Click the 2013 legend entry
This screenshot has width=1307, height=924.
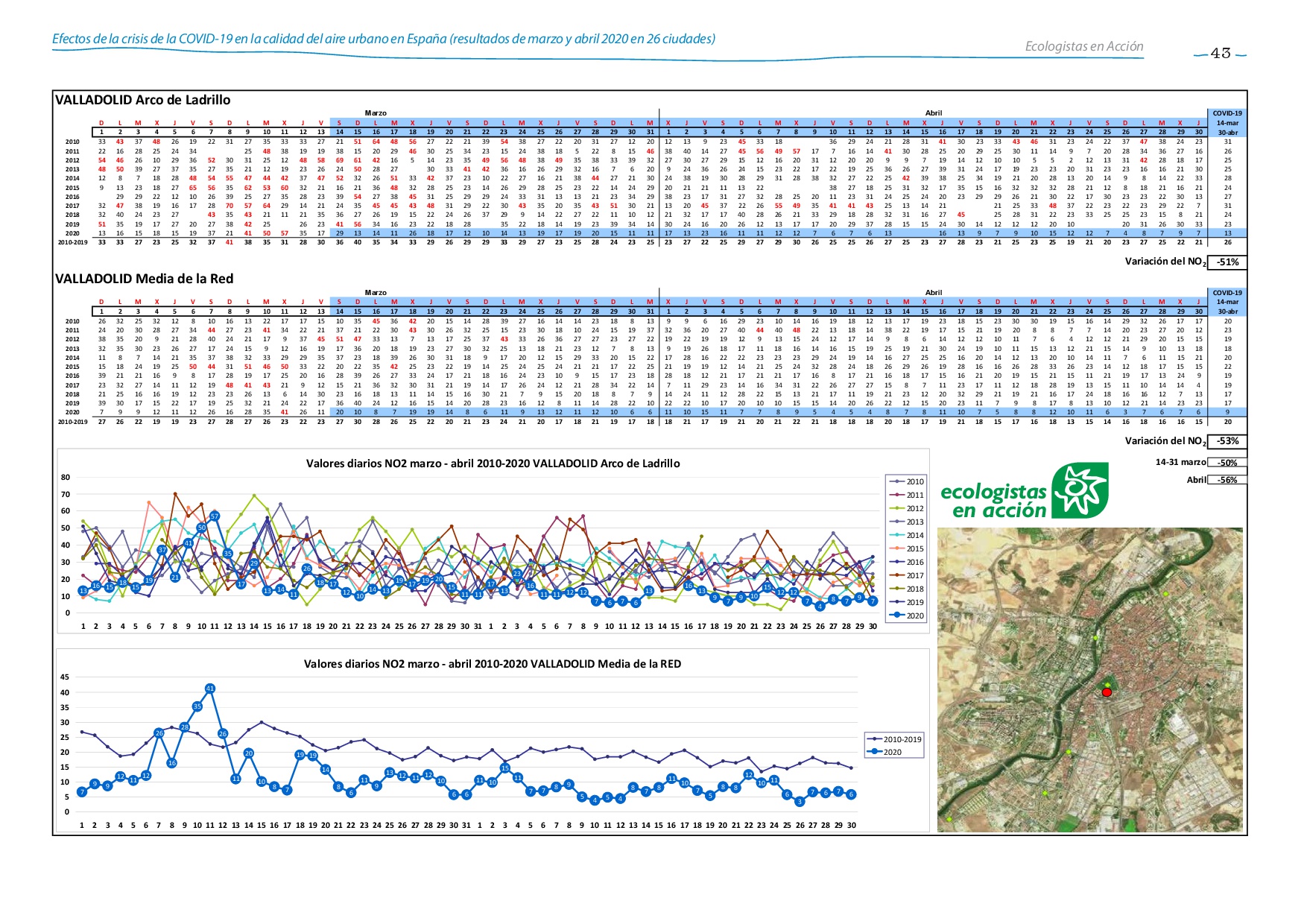point(905,522)
